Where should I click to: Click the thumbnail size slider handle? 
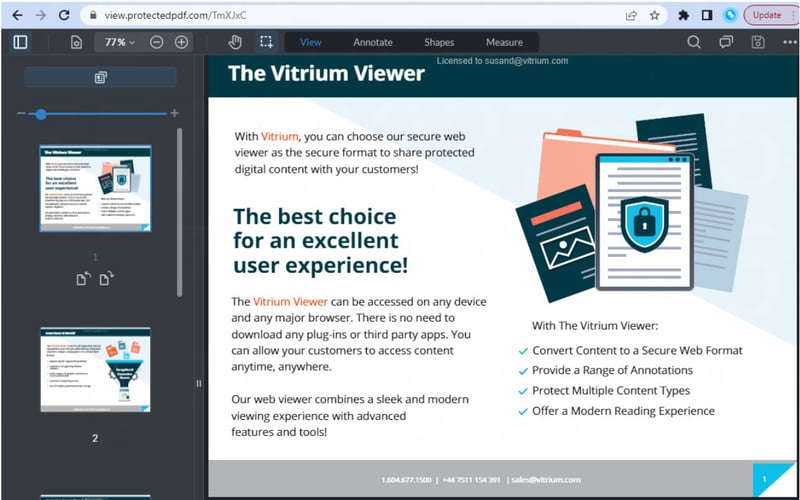pyautogui.click(x=41, y=114)
